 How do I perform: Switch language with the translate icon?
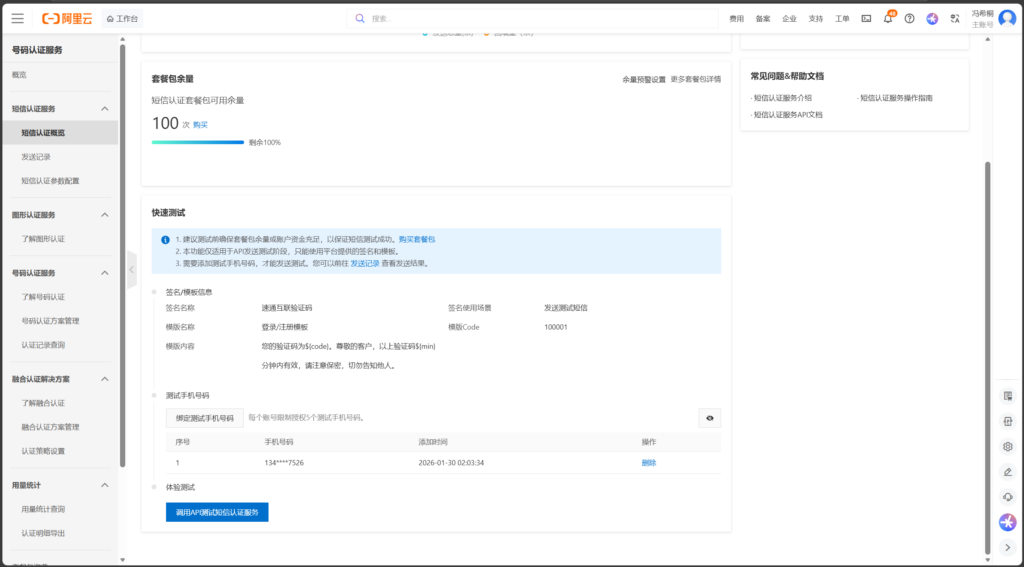click(x=955, y=18)
